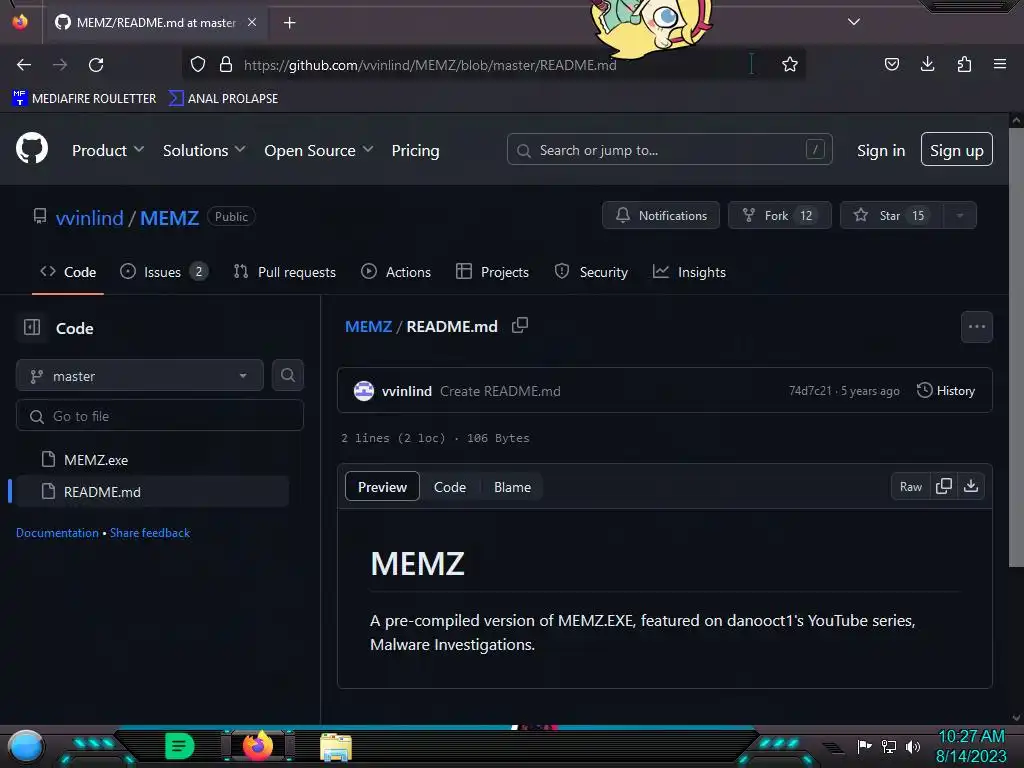Click the volume speaker tray icon
Screen dimensions: 1024x768
(913, 746)
